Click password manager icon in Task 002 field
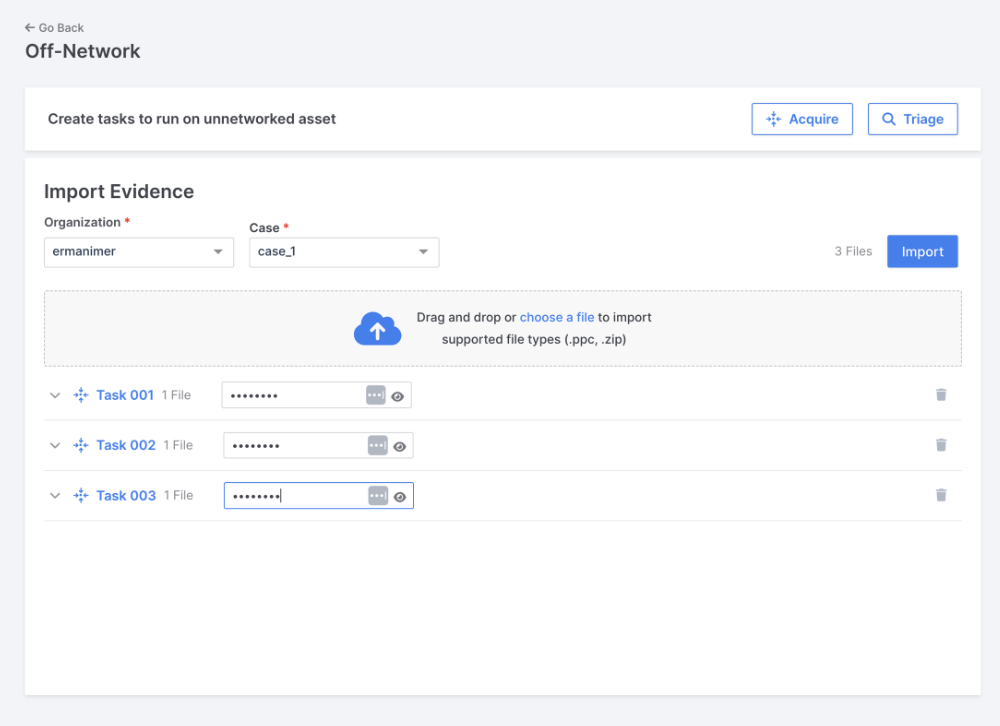 click(377, 445)
